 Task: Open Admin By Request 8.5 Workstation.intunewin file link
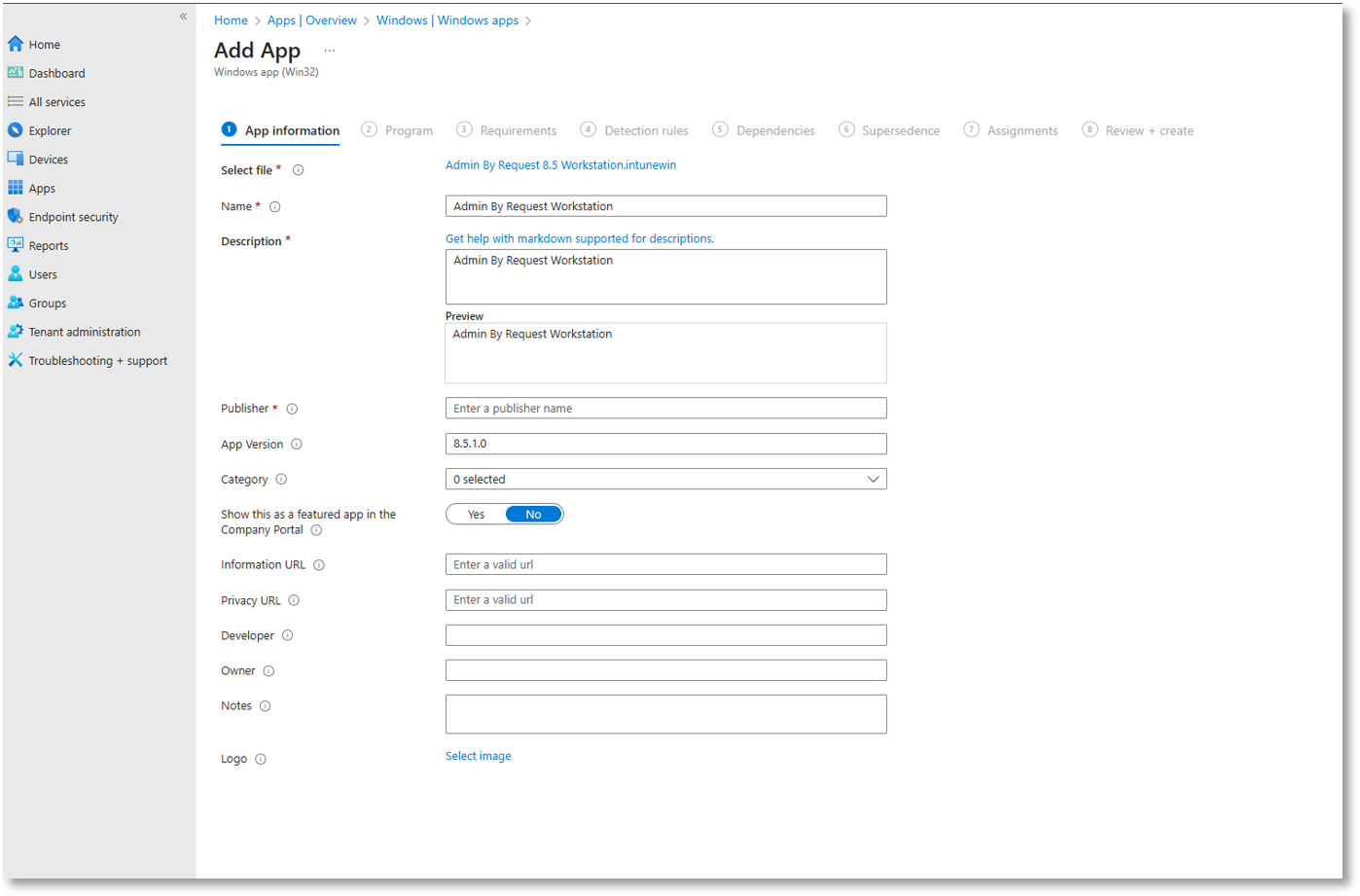[x=560, y=165]
